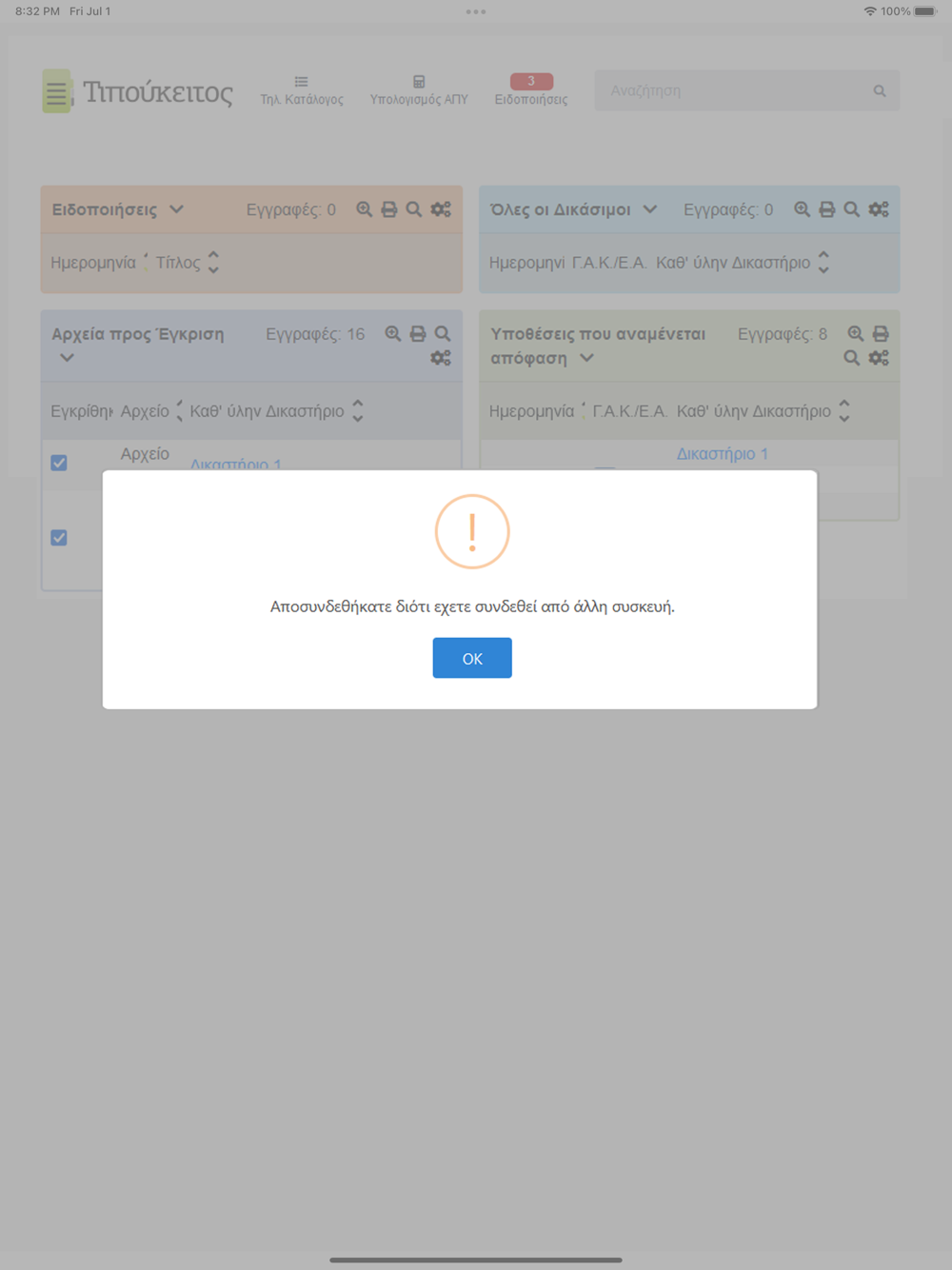Click search icon in Αρχεία προς Έγκριση panel
The height and width of the screenshot is (1270, 952).
[443, 334]
